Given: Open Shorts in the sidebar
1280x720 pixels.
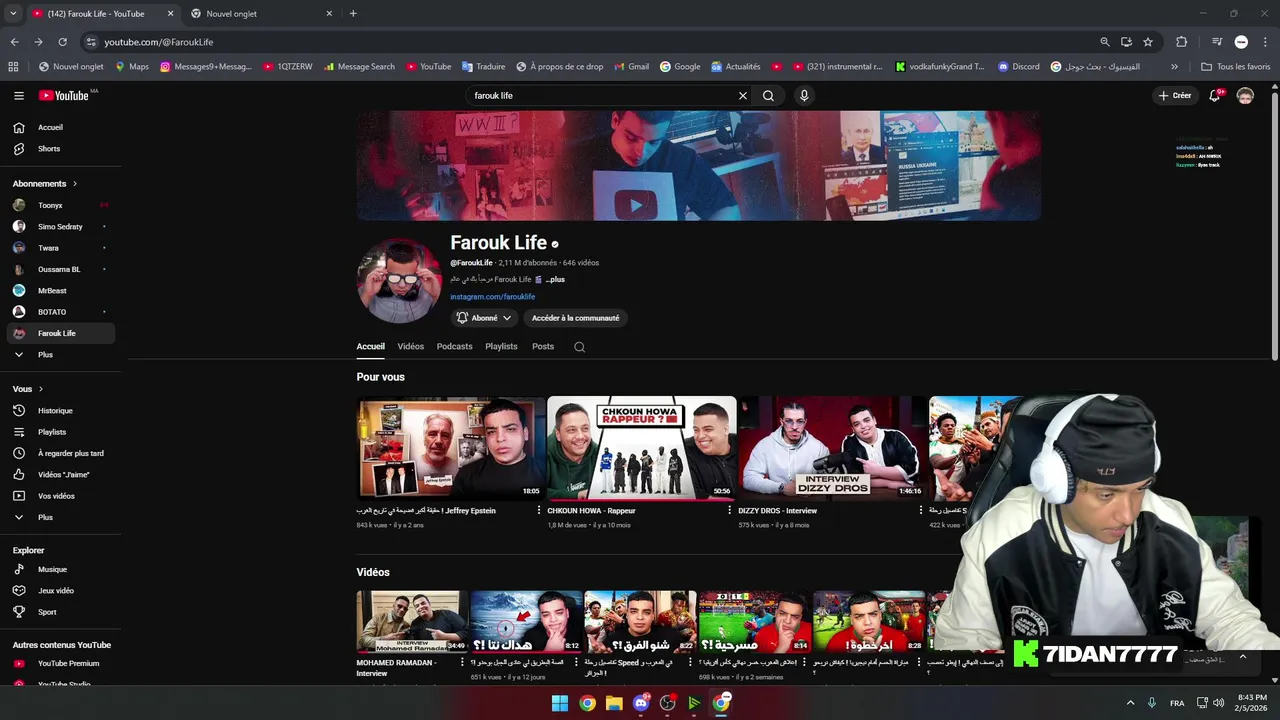Looking at the screenshot, I should pyautogui.click(x=60, y=149).
